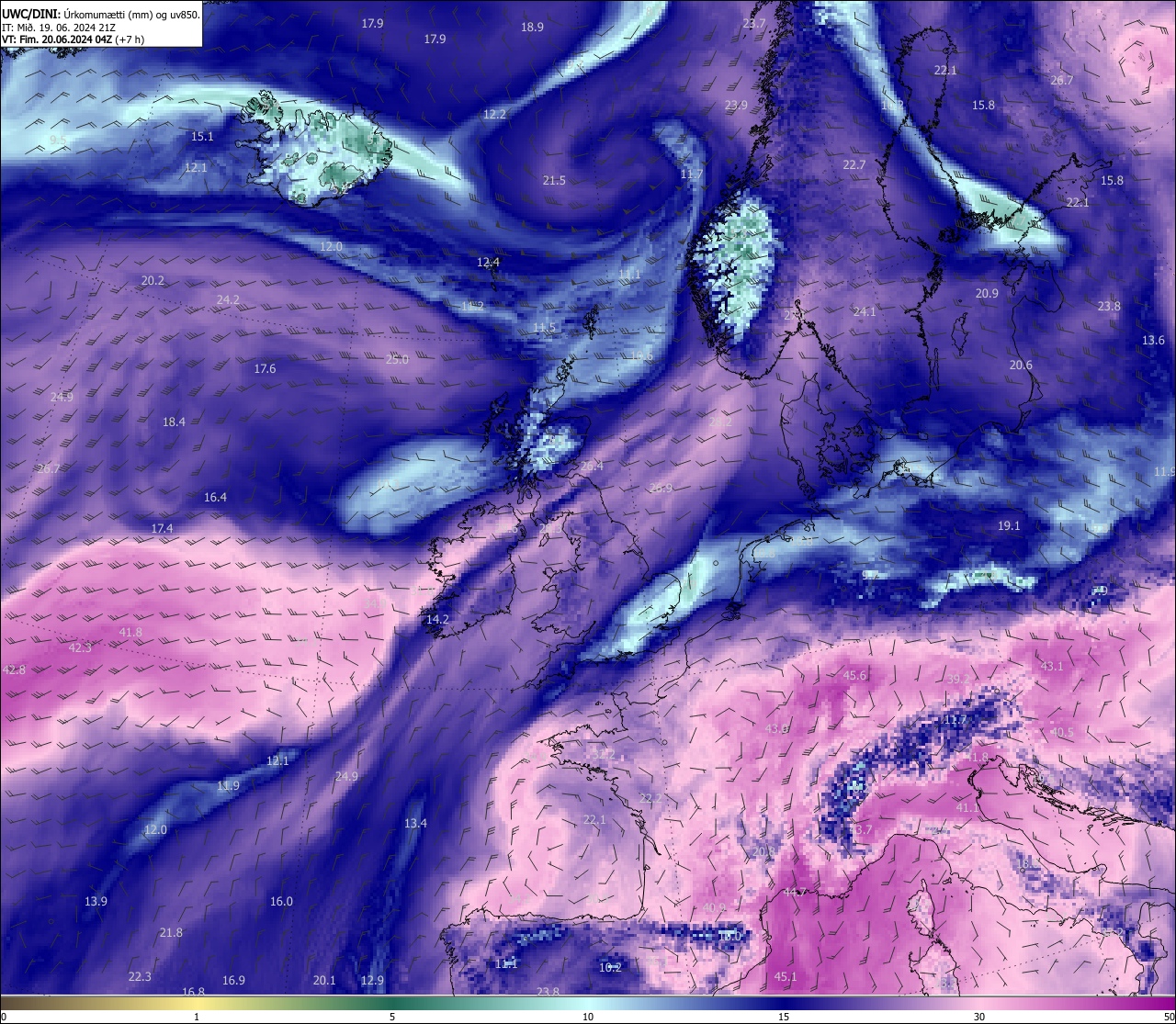Click the 24.1 value over Scandinavia

(865, 312)
